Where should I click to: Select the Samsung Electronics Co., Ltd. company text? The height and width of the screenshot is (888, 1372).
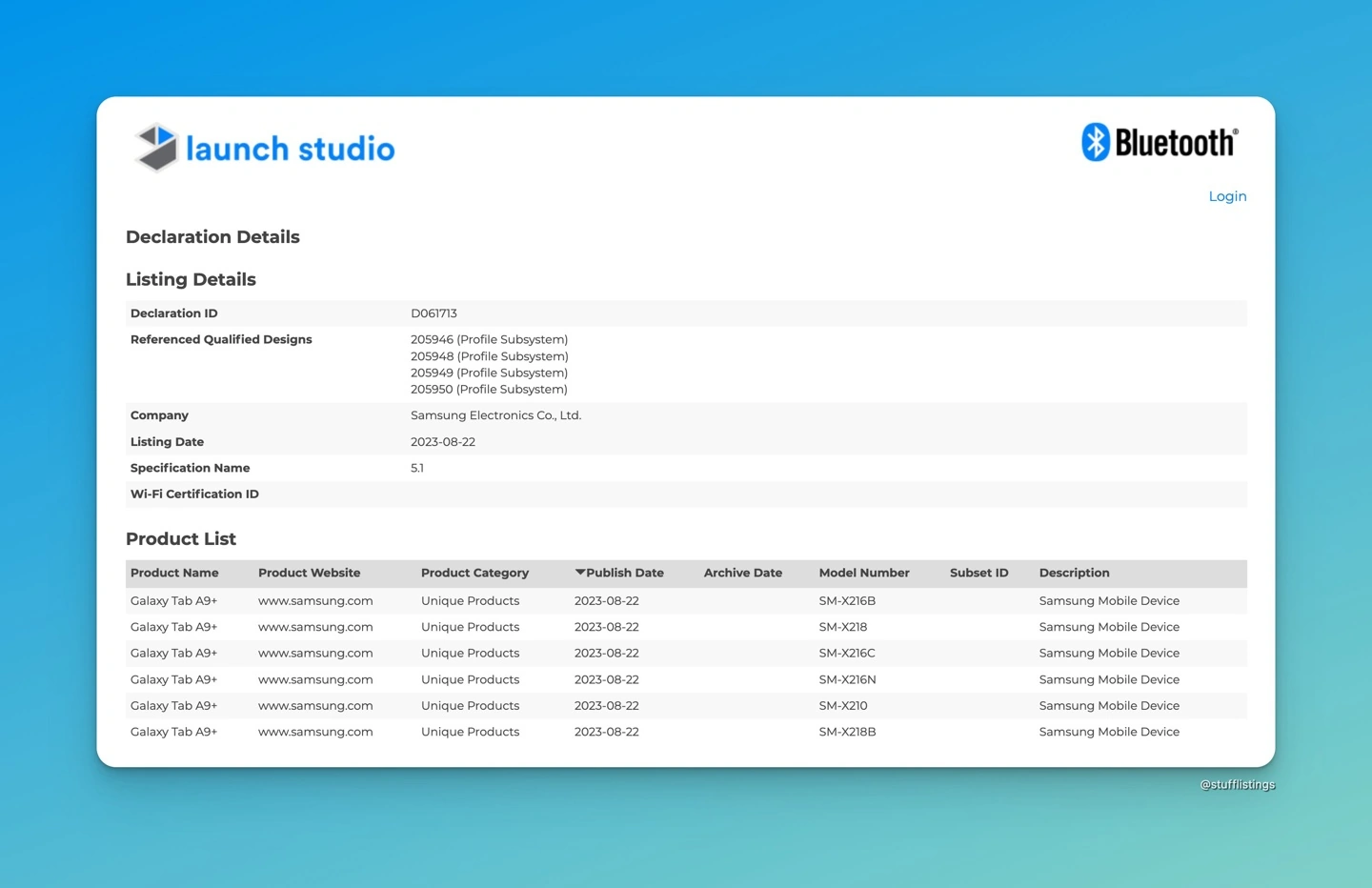(x=495, y=415)
